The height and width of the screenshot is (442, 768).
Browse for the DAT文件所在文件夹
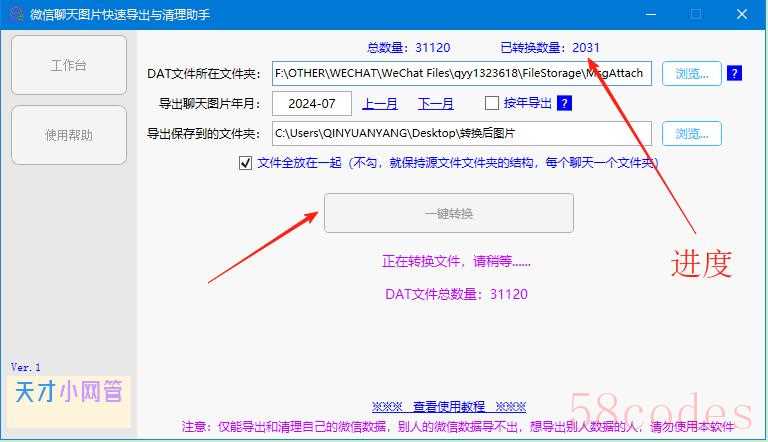[692, 74]
